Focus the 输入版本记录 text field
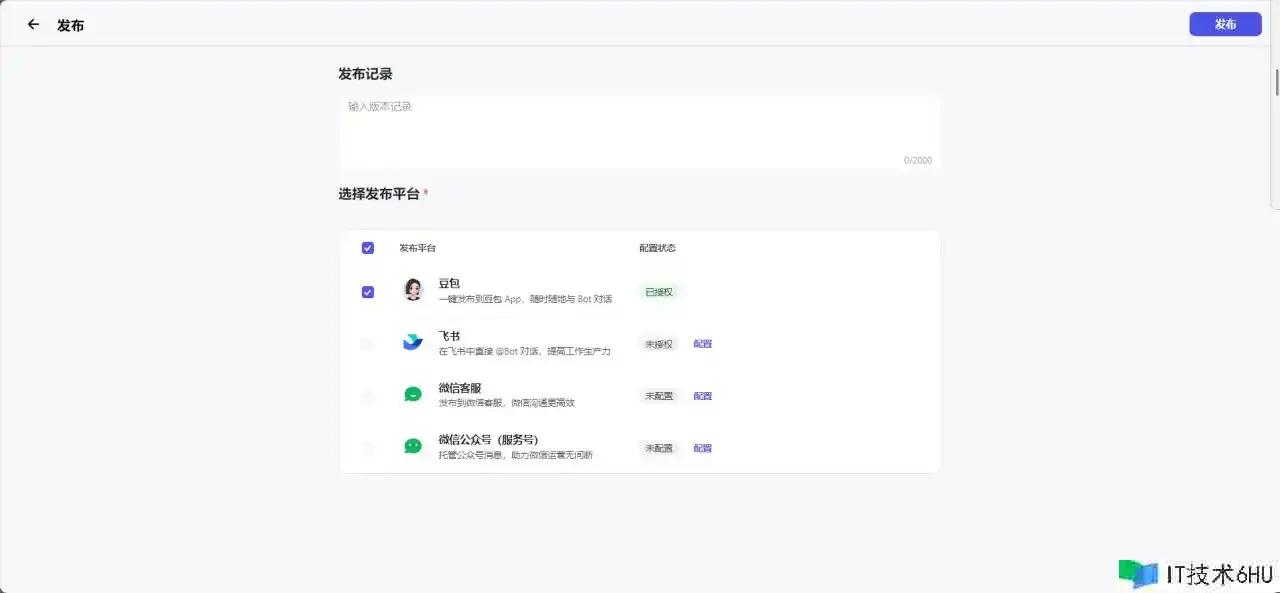 click(639, 130)
